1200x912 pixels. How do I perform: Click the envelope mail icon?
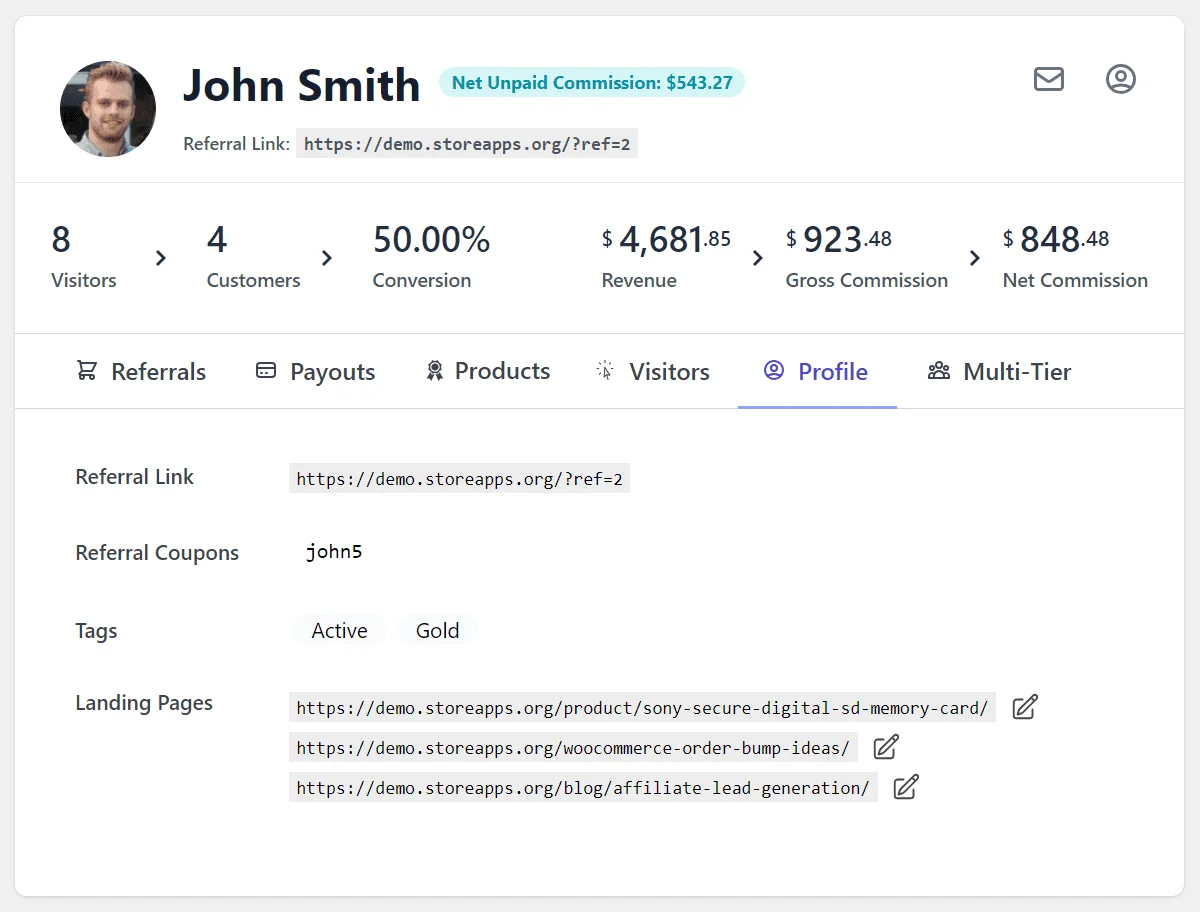[1048, 79]
